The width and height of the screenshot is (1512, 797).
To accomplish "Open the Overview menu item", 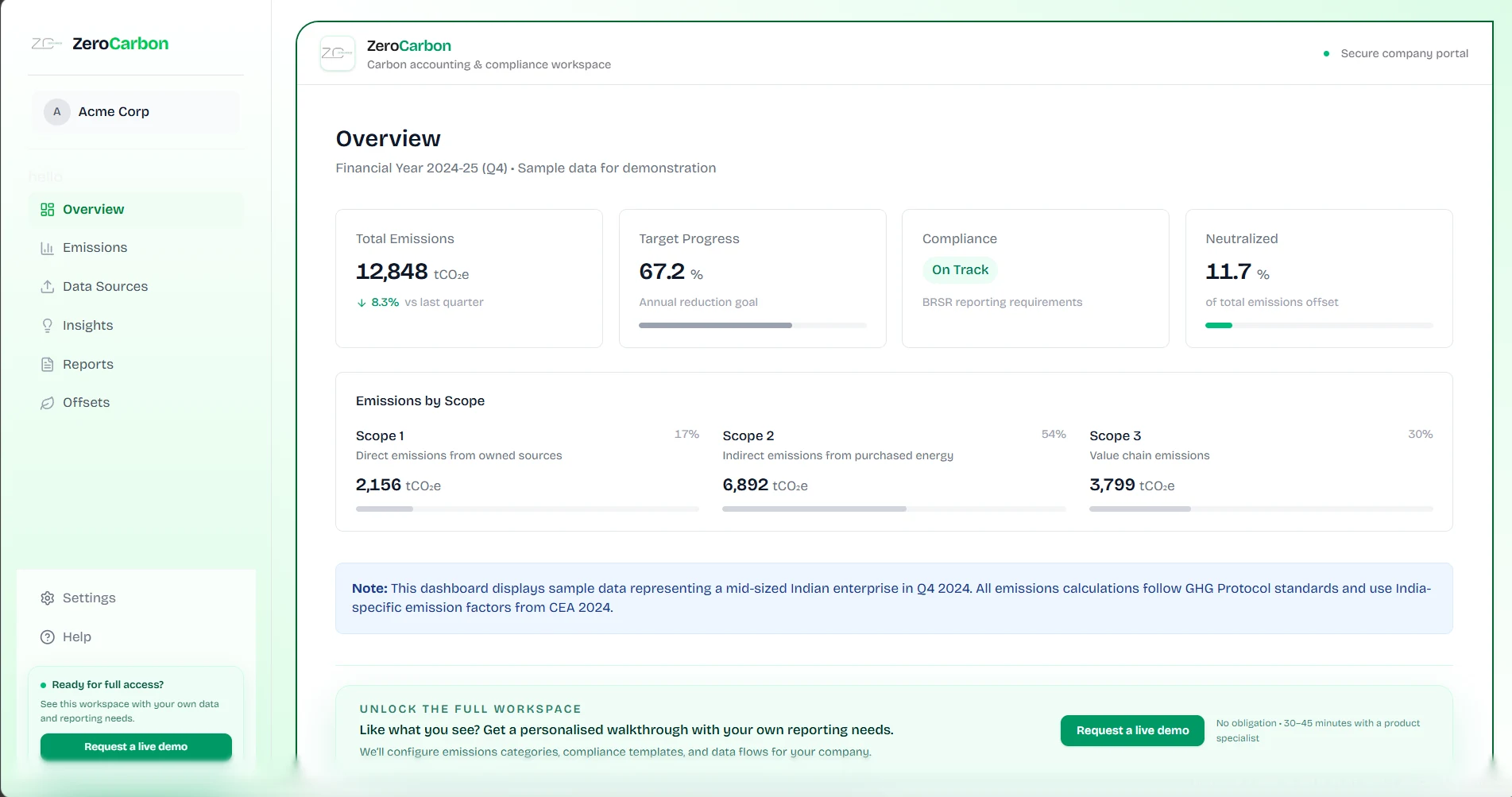I will [136, 209].
